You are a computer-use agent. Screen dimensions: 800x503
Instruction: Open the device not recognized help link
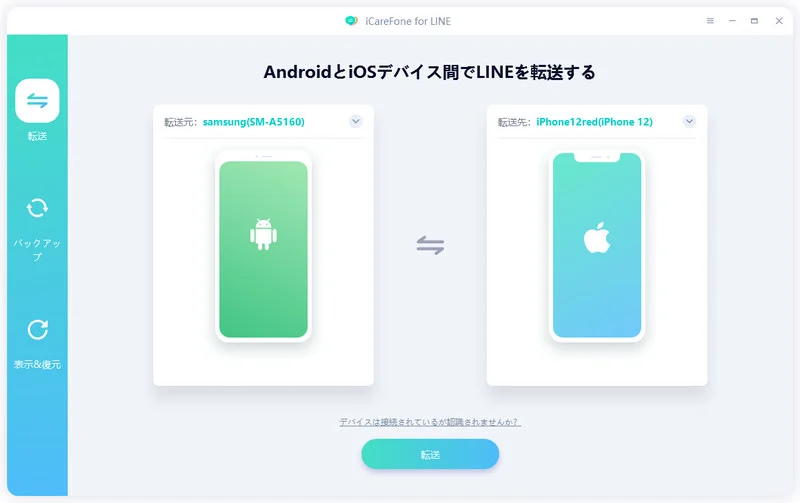coord(430,422)
